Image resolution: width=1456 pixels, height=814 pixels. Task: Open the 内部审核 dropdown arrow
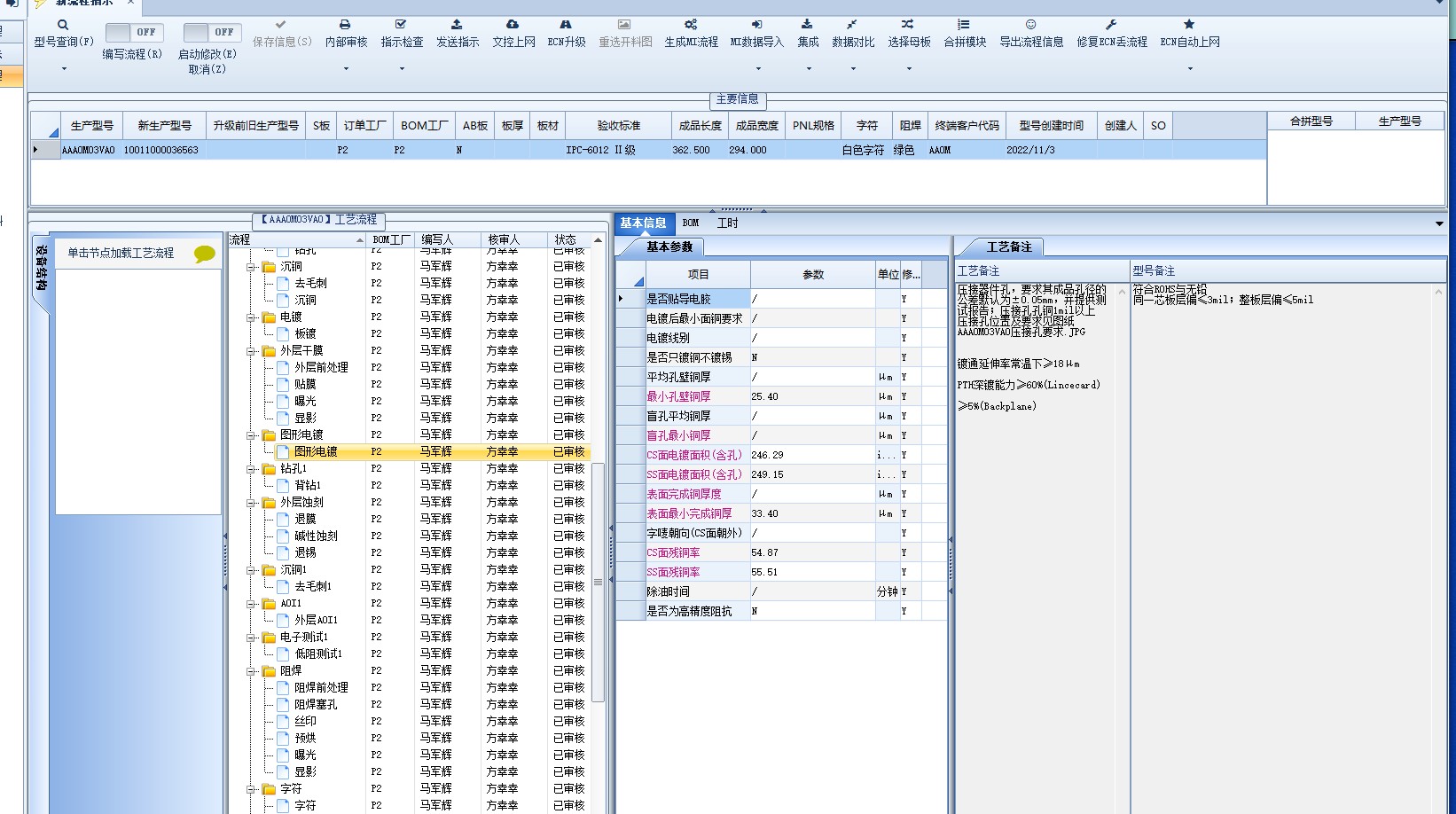346,69
